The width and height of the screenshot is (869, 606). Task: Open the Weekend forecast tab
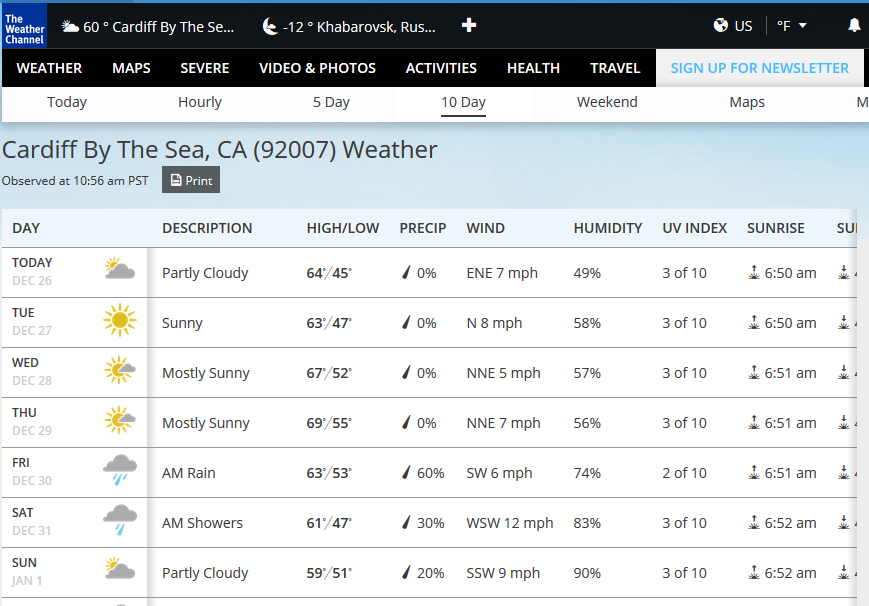[607, 102]
